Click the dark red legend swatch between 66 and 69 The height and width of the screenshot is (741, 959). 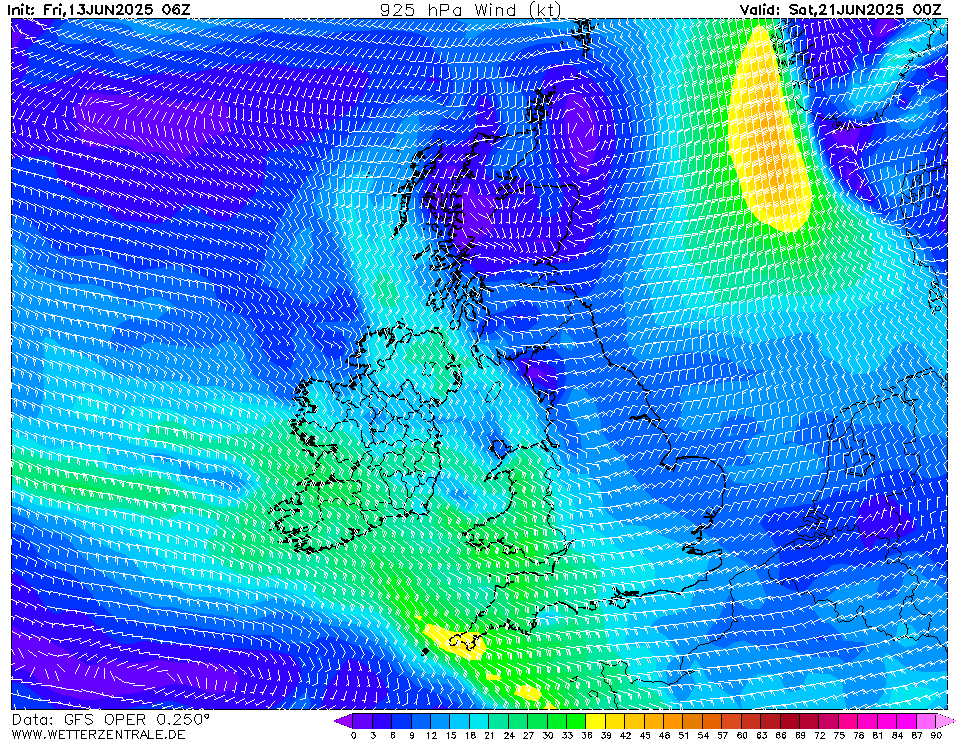tap(790, 721)
